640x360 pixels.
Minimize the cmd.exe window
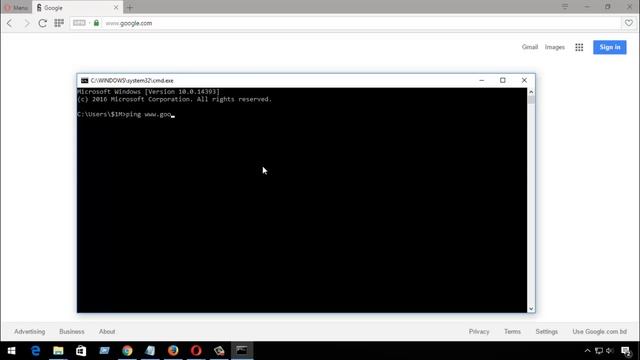pos(482,80)
